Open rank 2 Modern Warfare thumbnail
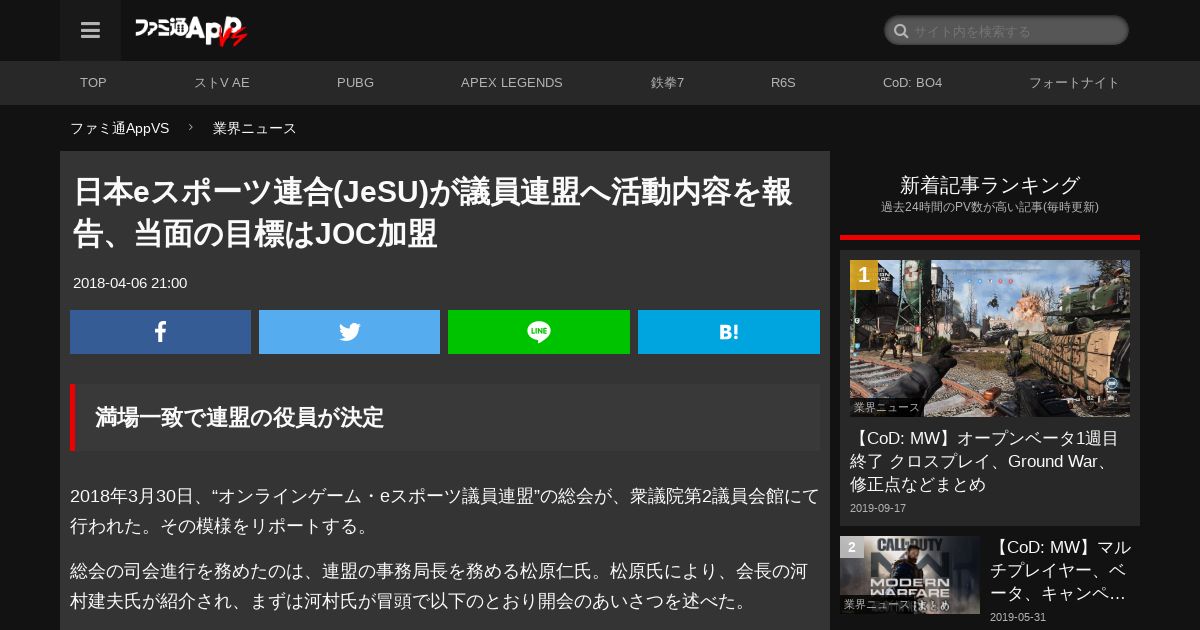Screen dimensions: 1200x630 [x=910, y=575]
